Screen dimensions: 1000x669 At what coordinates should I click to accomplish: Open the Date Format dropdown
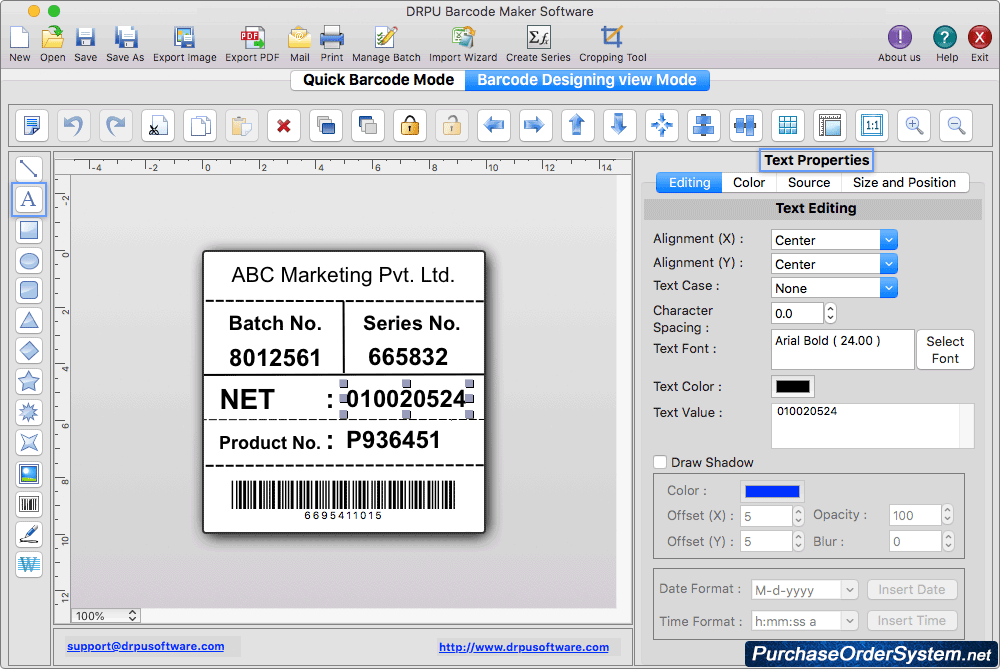tap(804, 590)
